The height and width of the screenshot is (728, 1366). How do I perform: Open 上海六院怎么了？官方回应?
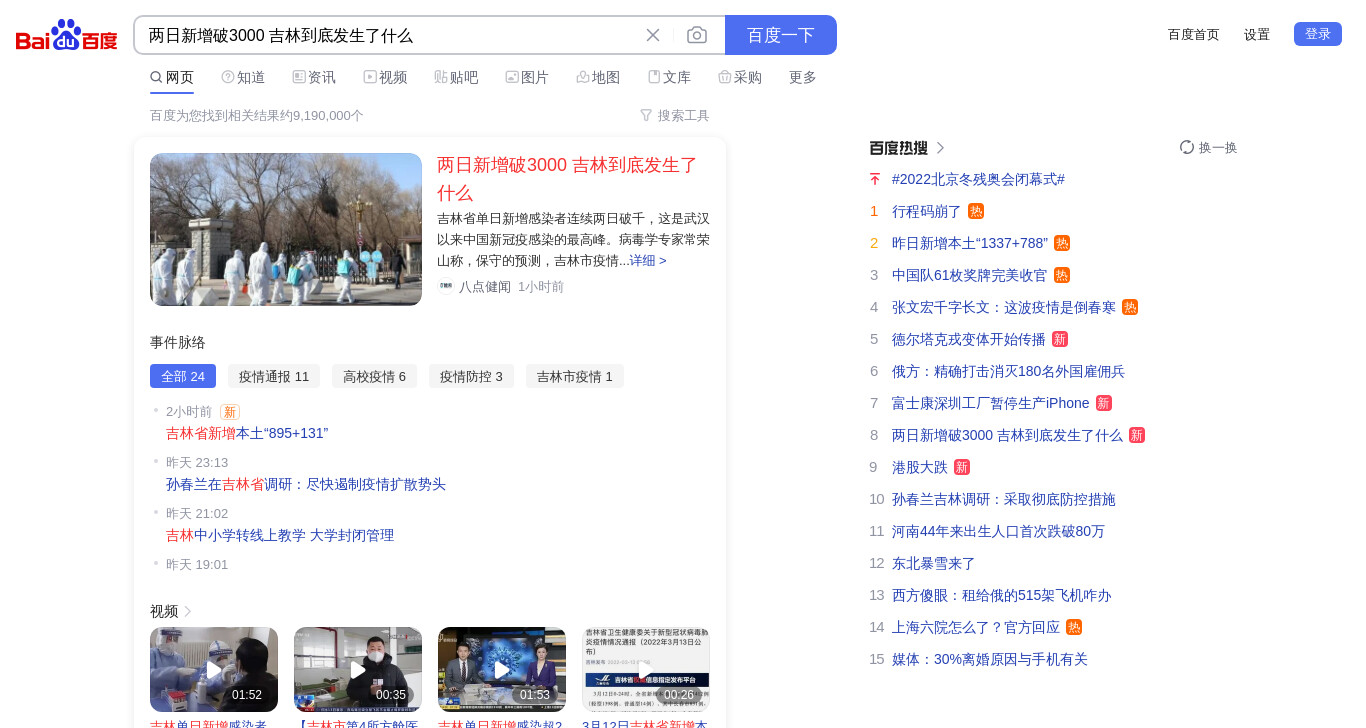pyautogui.click(x=976, y=627)
